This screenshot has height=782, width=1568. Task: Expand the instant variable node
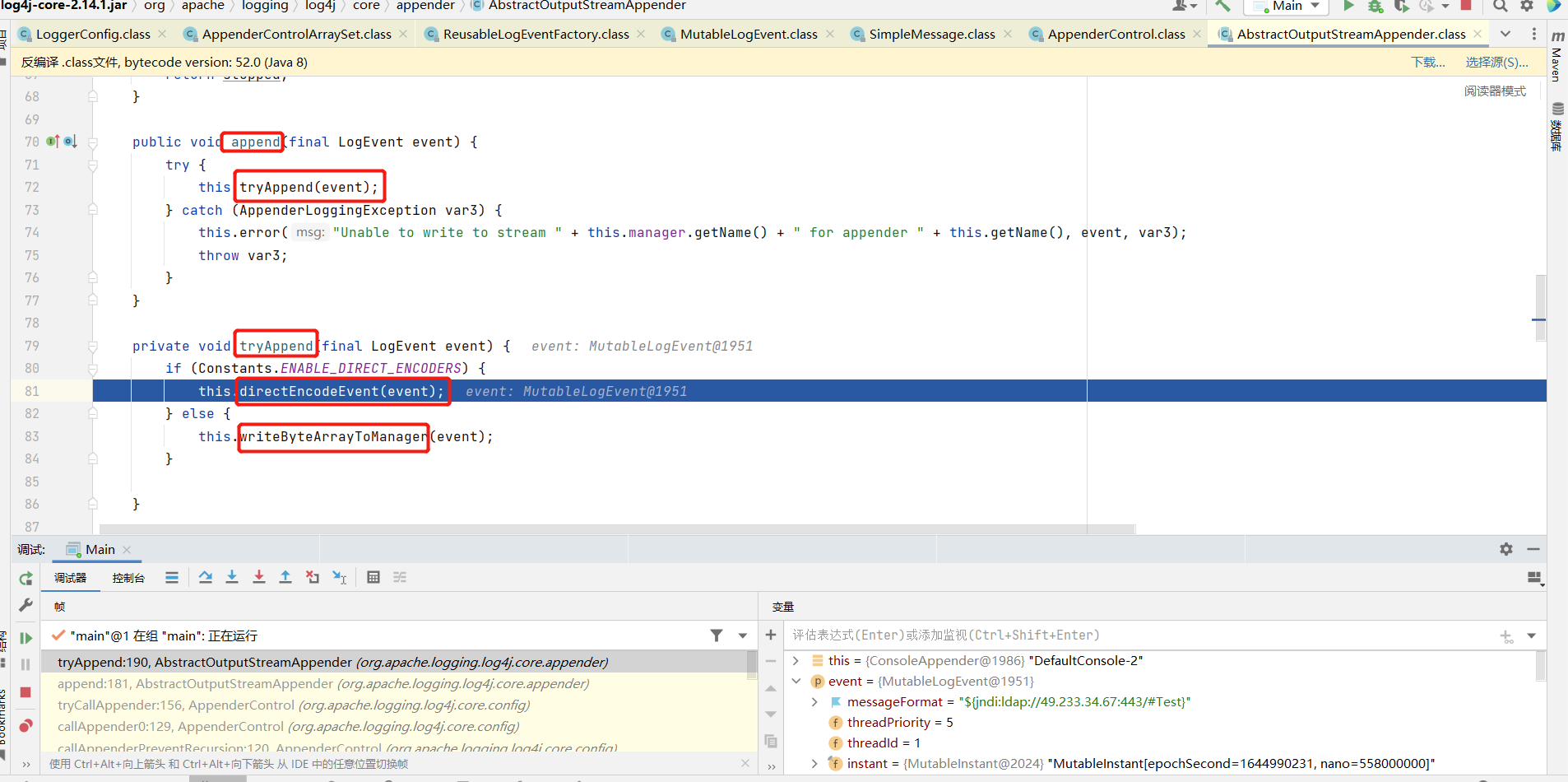pyautogui.click(x=814, y=763)
